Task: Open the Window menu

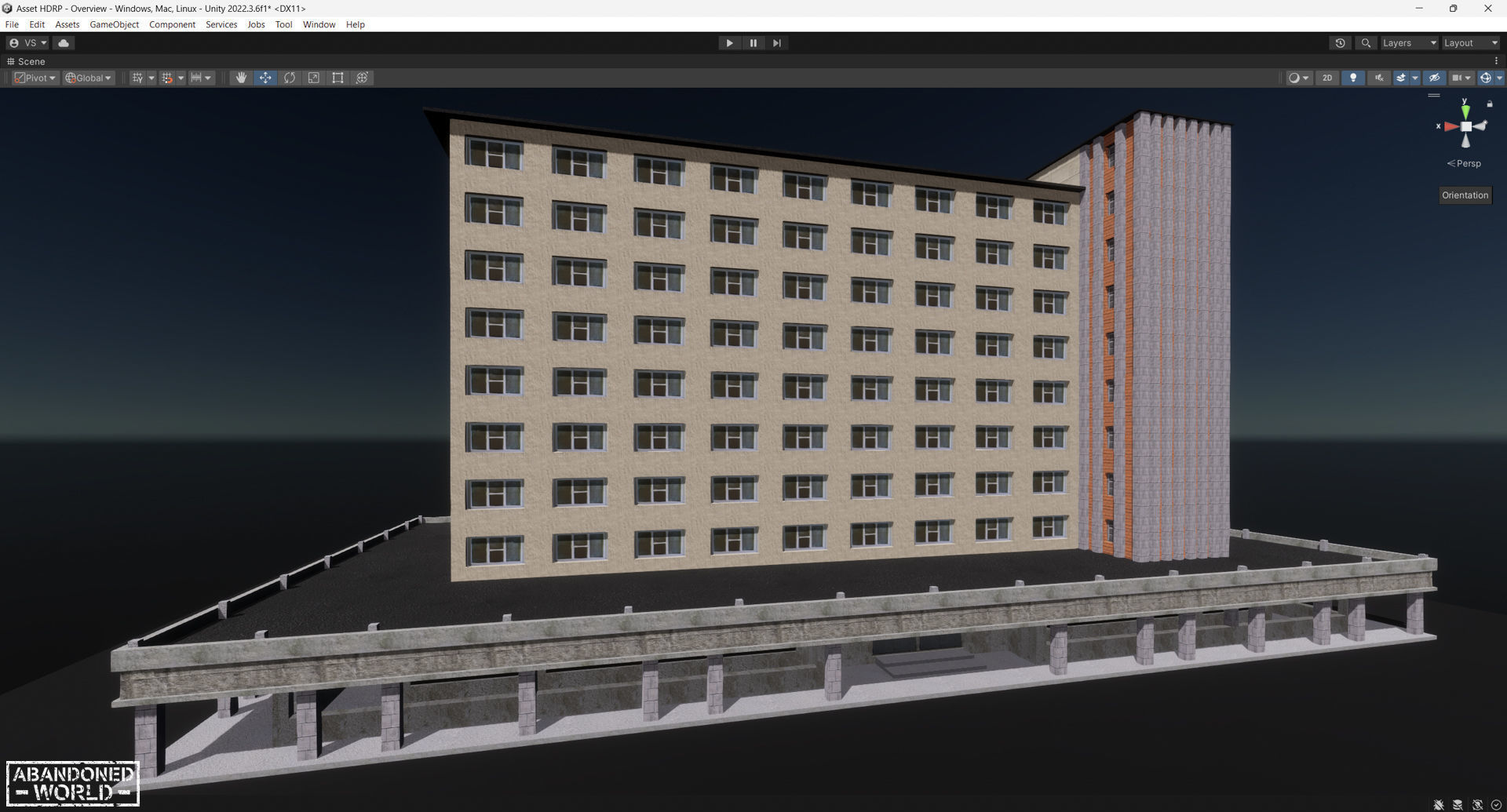Action: 319,24
